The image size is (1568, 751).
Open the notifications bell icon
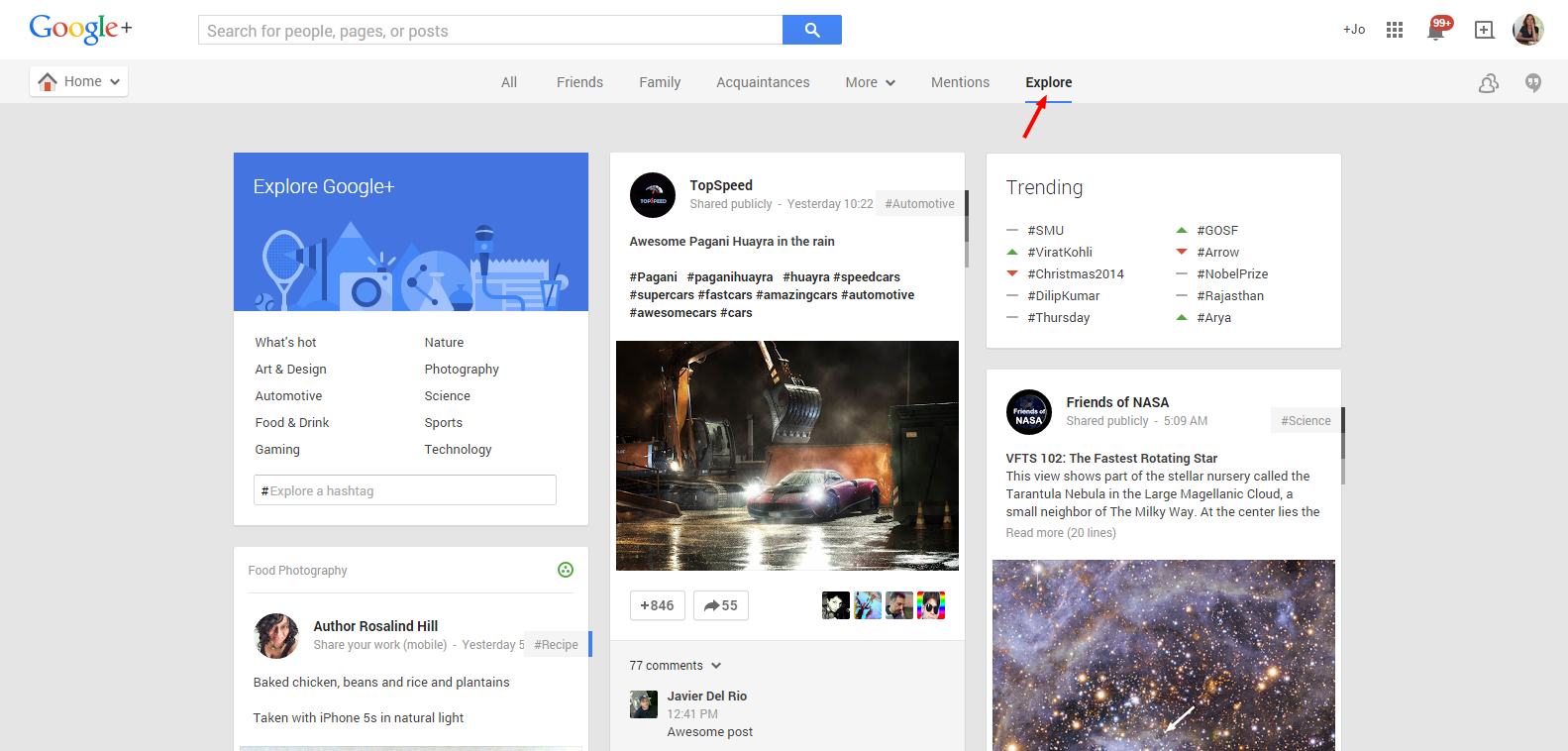tap(1435, 30)
